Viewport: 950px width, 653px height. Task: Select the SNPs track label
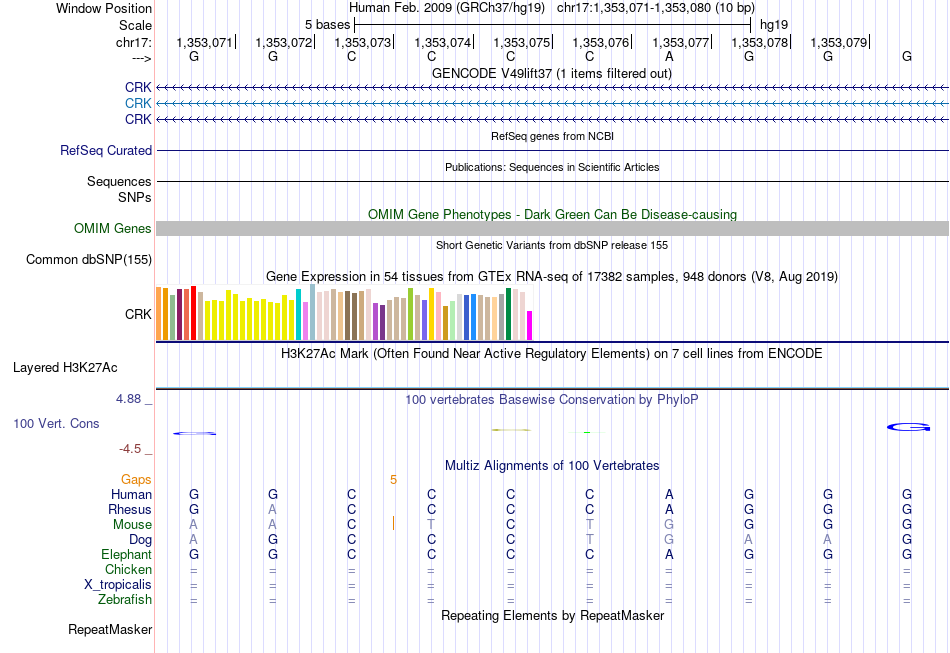[x=135, y=197]
